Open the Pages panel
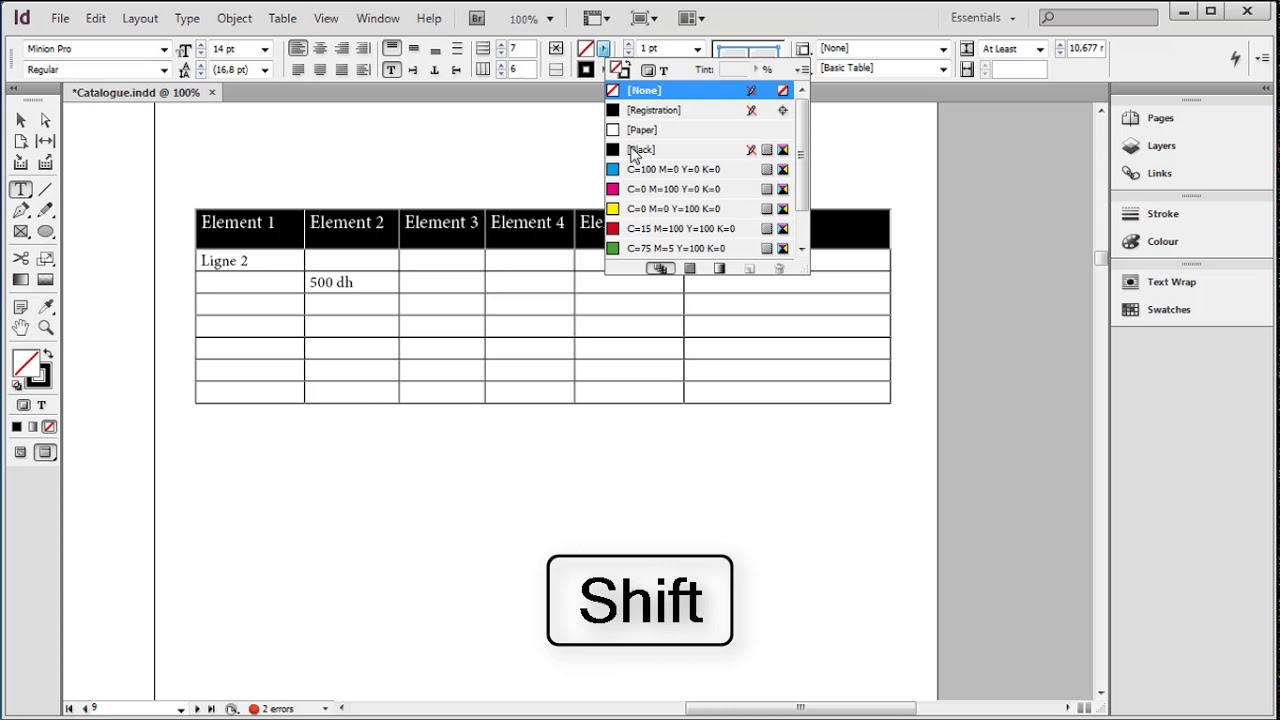The width and height of the screenshot is (1280, 720). pos(1160,118)
